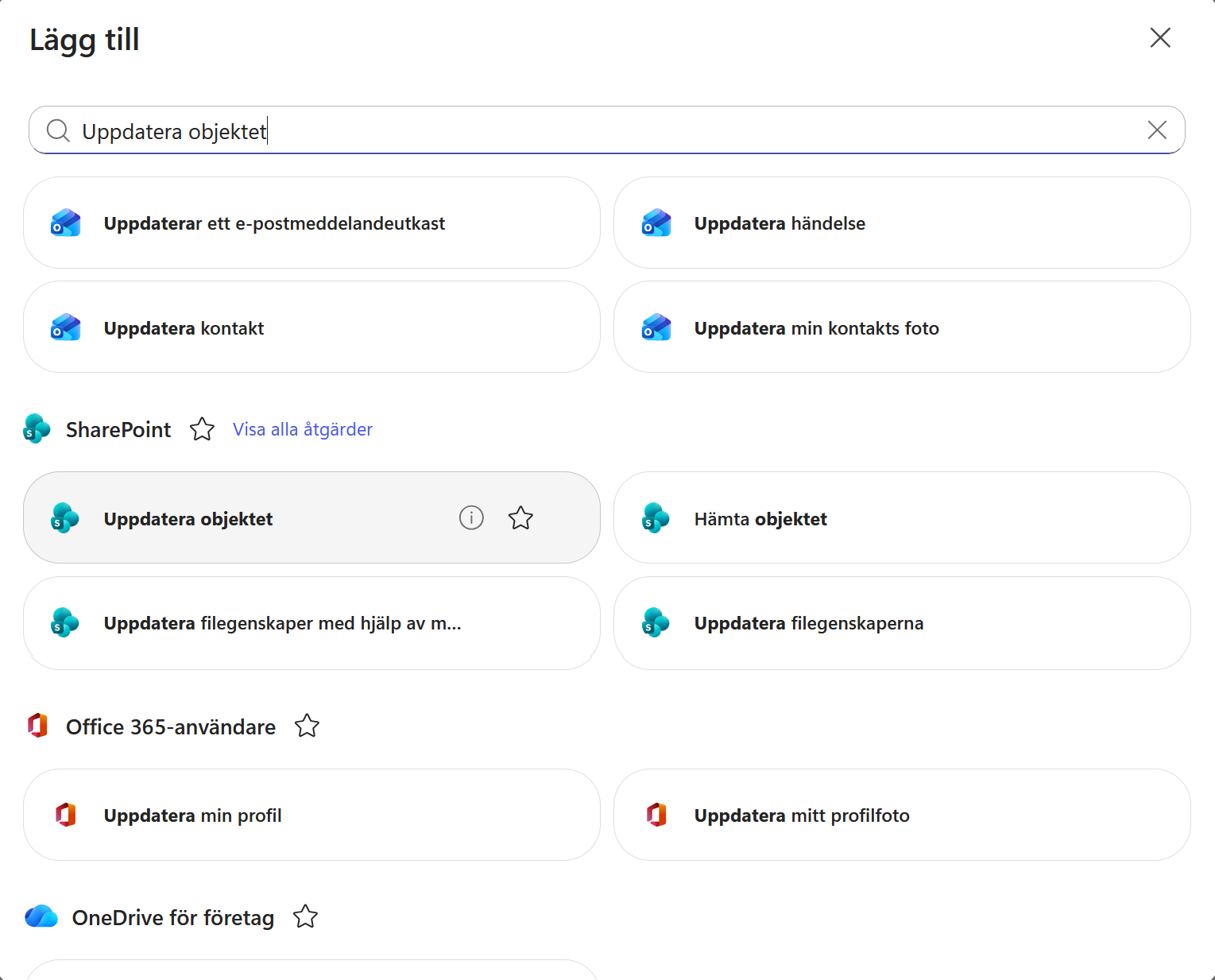Add the Uppdatera filegenskaperna action
The height and width of the screenshot is (980, 1215).
[x=902, y=623]
